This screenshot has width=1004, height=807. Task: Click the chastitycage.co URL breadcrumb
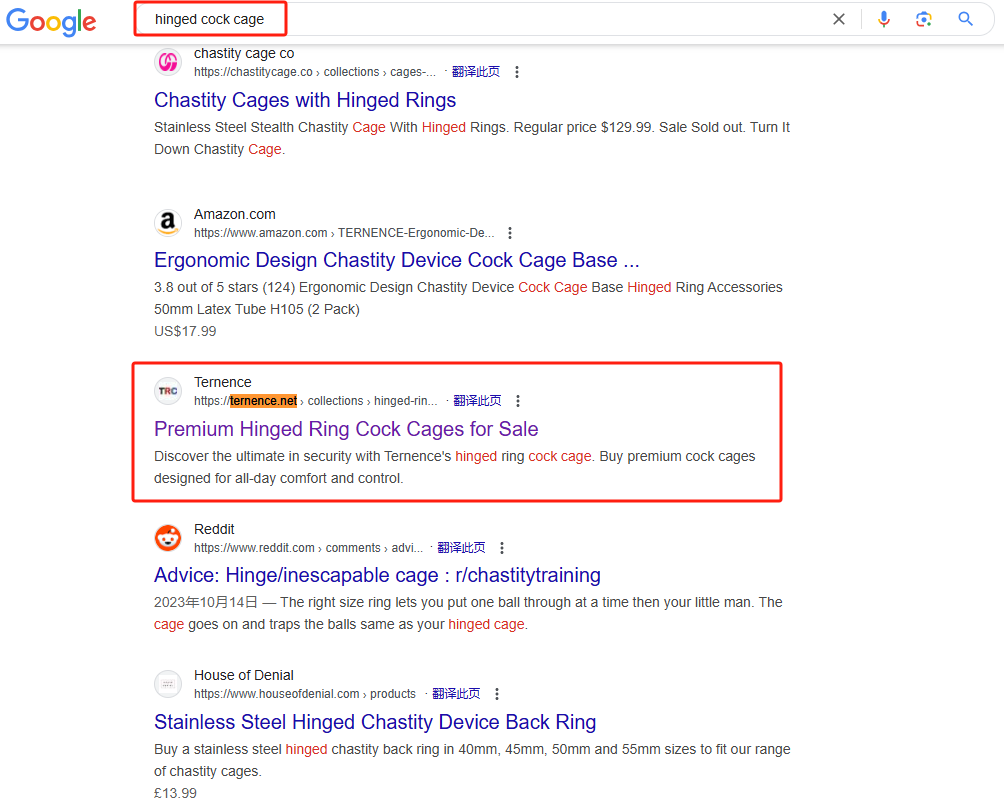point(315,72)
